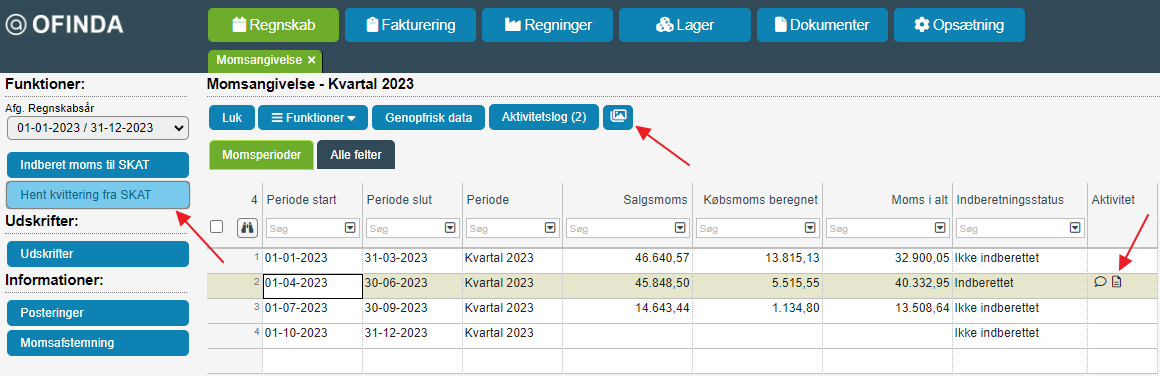Screen dimensions: 1160x376
Task: Open the Lager main menu
Action: click(x=684, y=25)
